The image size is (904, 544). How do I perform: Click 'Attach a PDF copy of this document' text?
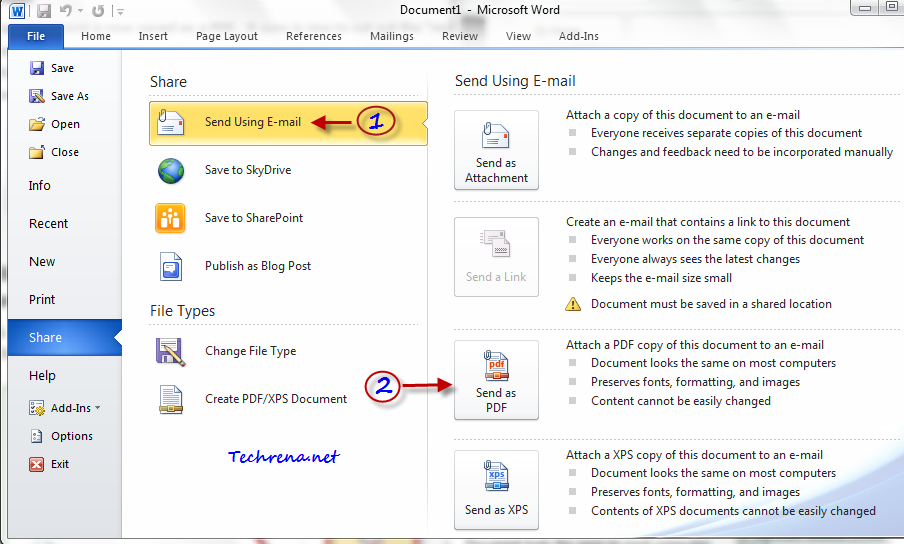[695, 345]
